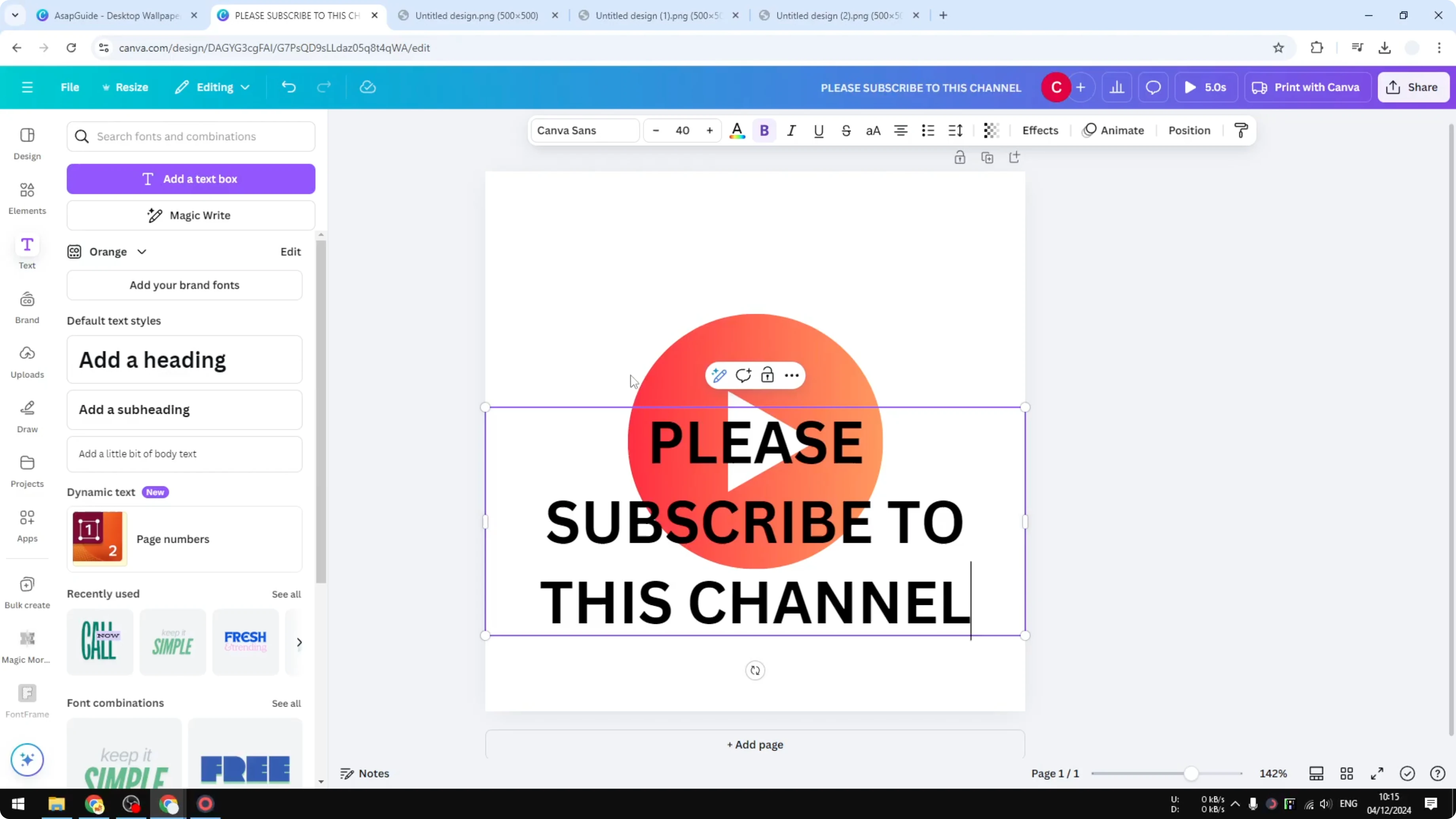Toggle italic formatting

[791, 131]
